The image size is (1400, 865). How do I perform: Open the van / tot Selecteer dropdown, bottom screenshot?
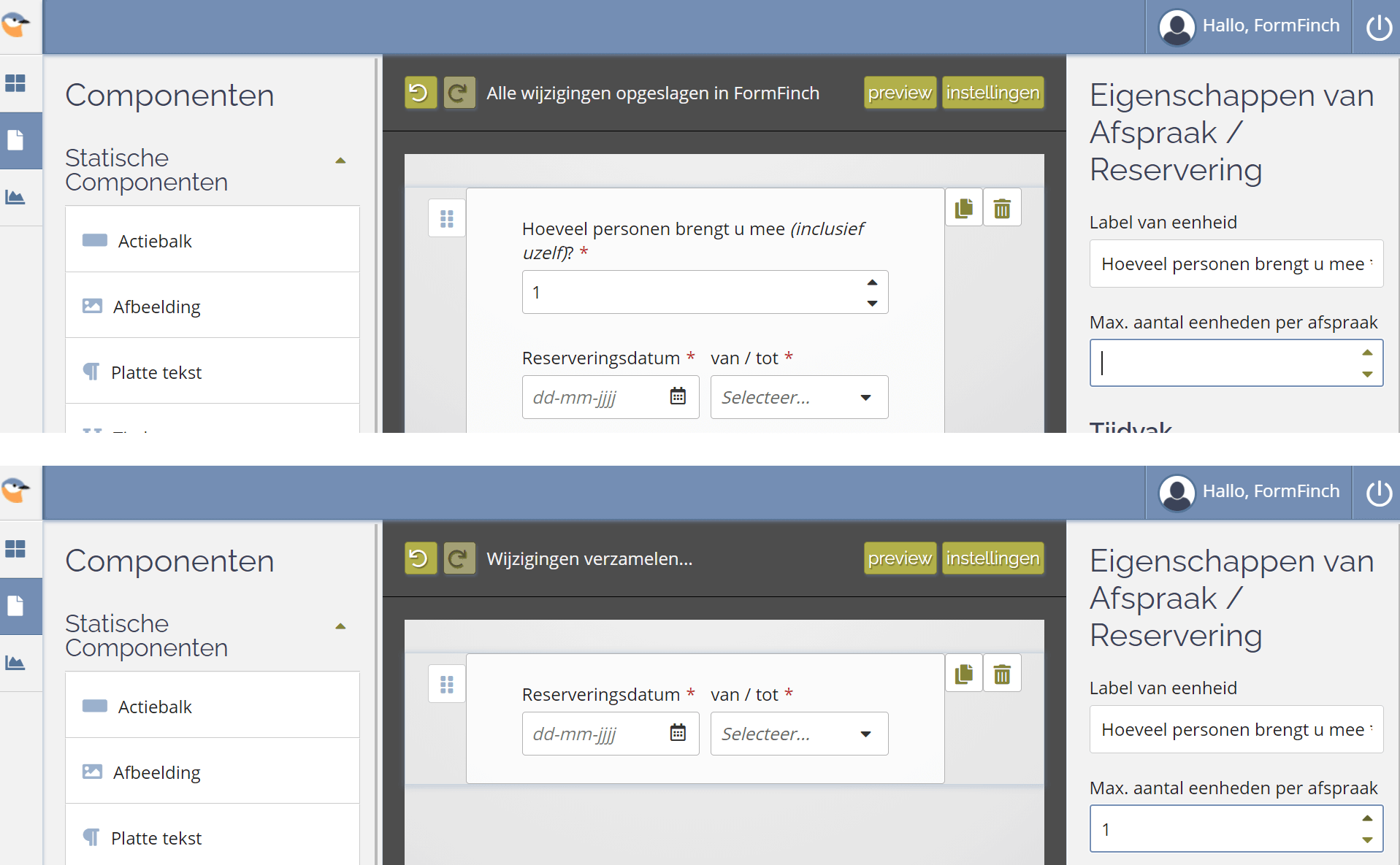[799, 734]
